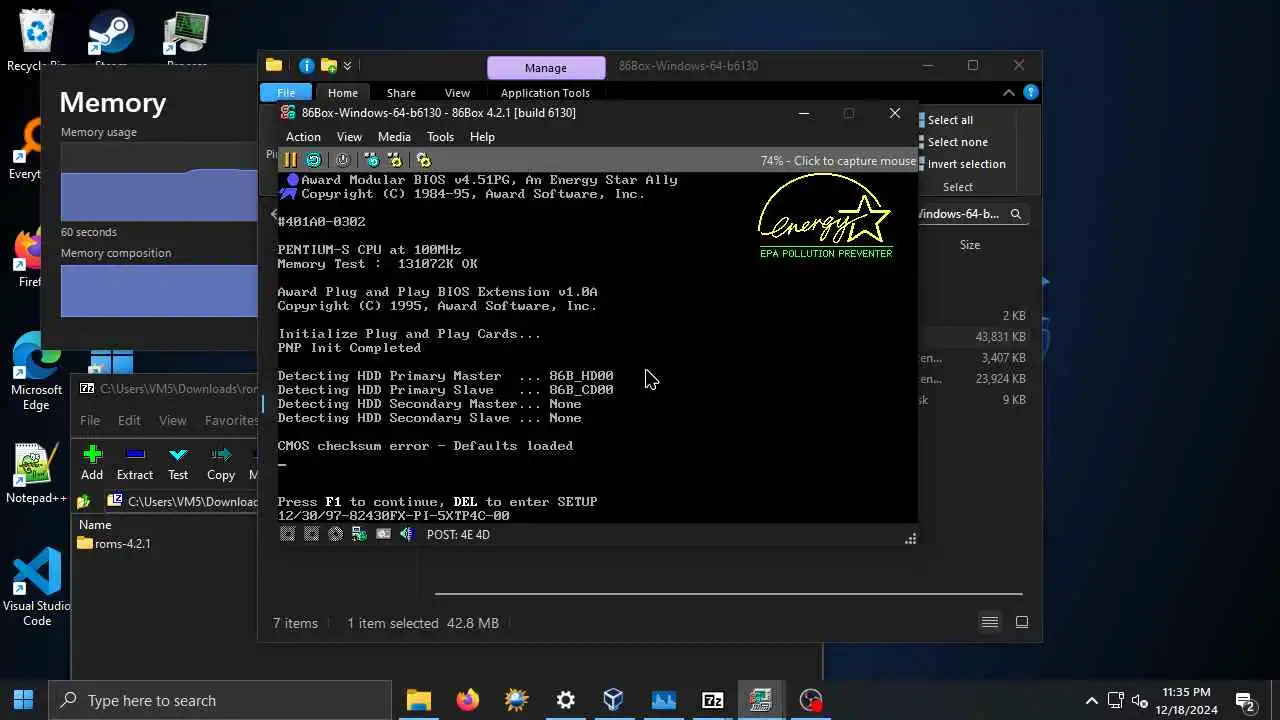Viewport: 1280px width, 720px height.
Task: Click the second floppy drive status icon
Action: click(311, 535)
